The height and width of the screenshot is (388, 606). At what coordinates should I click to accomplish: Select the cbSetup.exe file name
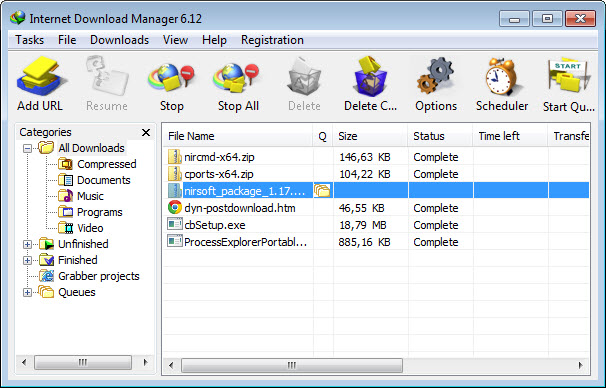coord(214,225)
